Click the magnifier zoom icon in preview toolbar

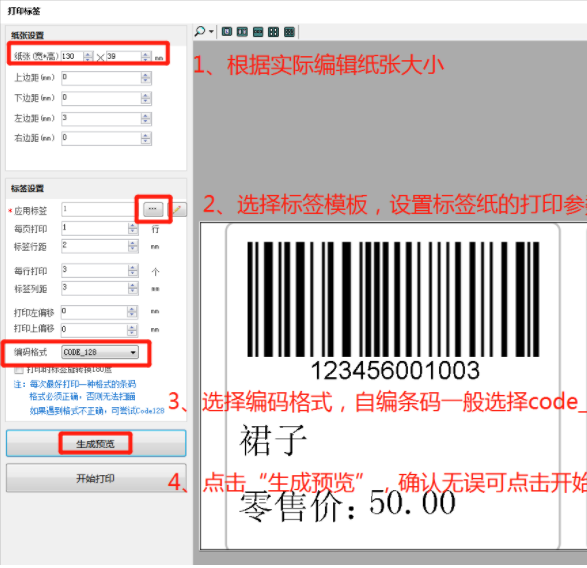point(200,31)
